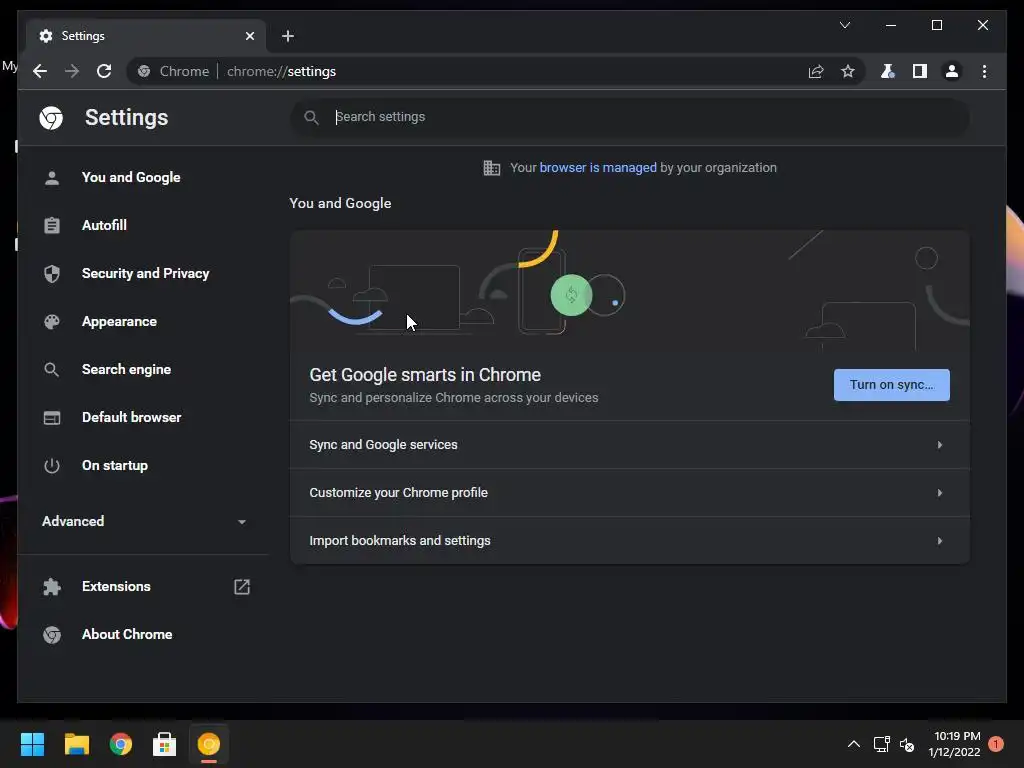The width and height of the screenshot is (1024, 768).
Task: Open Google Chrome from taskbar
Action: tap(121, 744)
